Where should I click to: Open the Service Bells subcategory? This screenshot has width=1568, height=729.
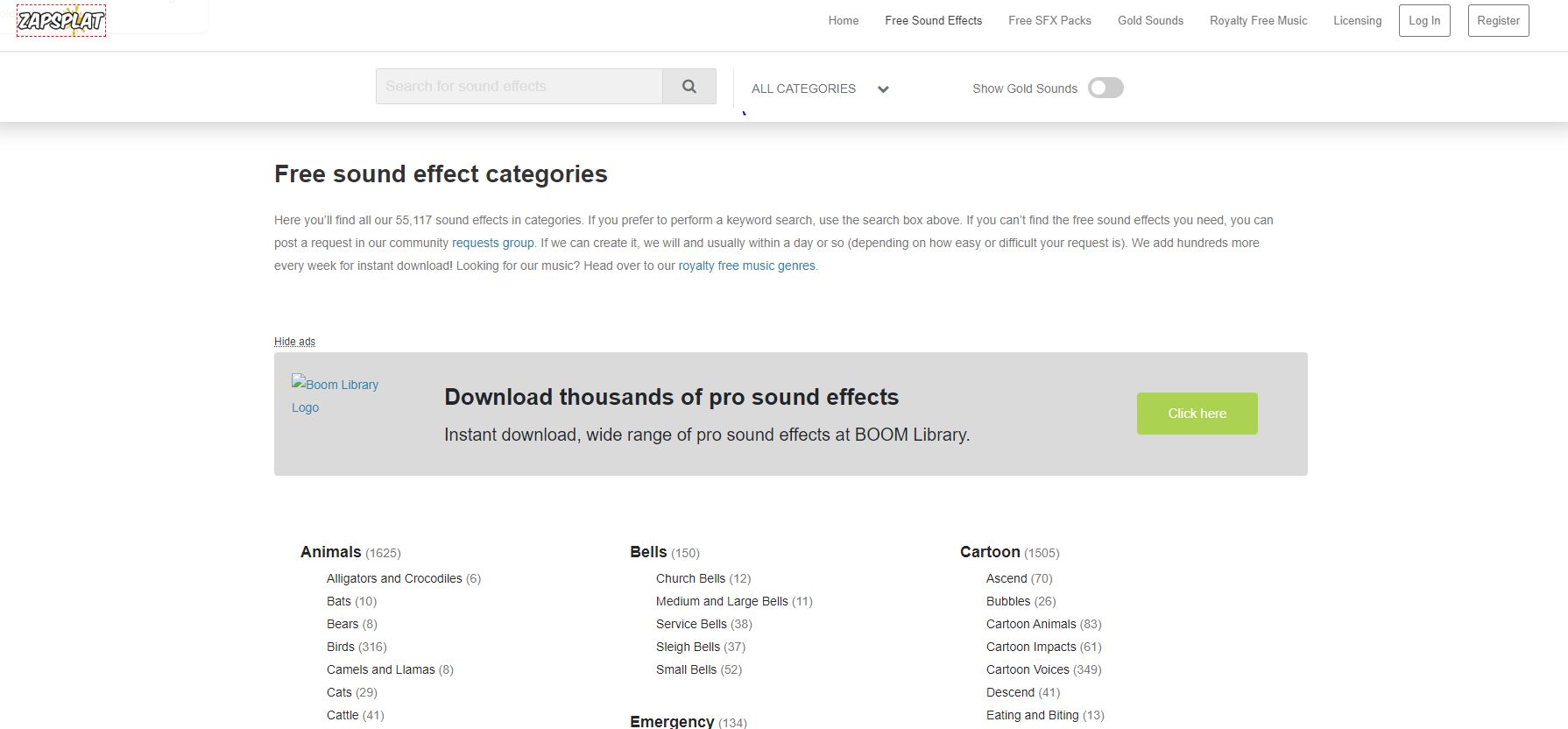pos(691,624)
